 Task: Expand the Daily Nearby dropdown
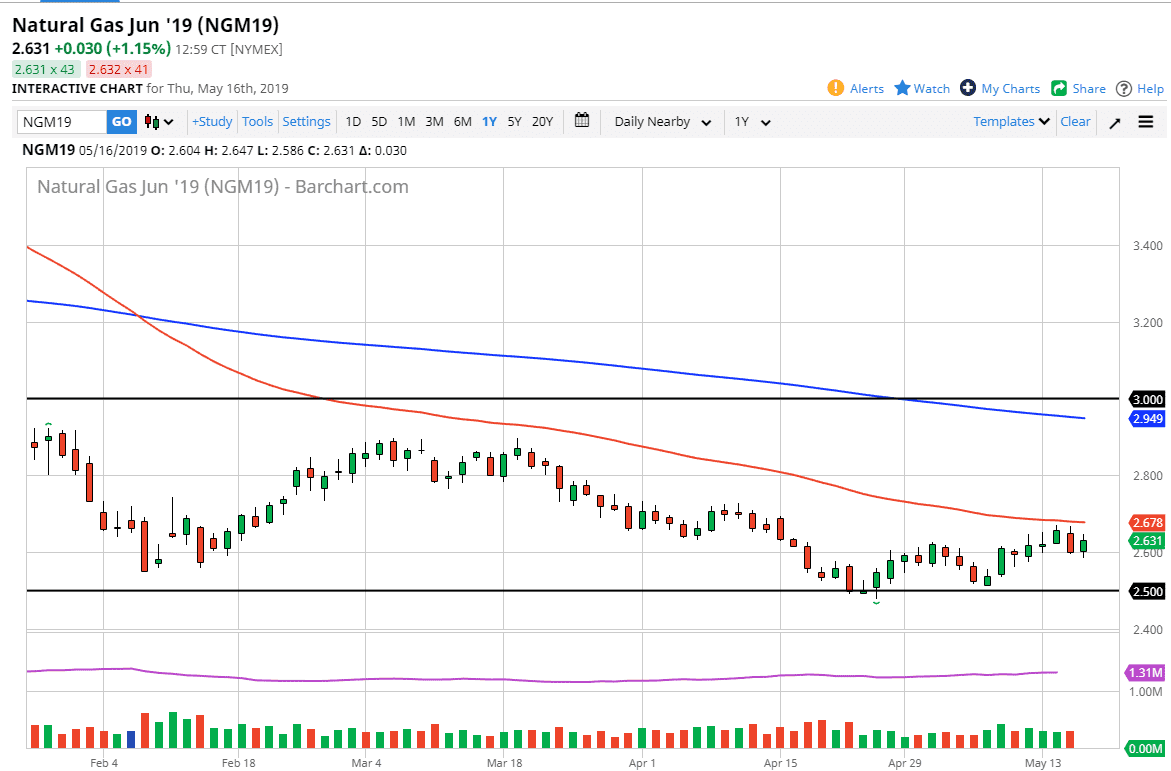tap(662, 122)
